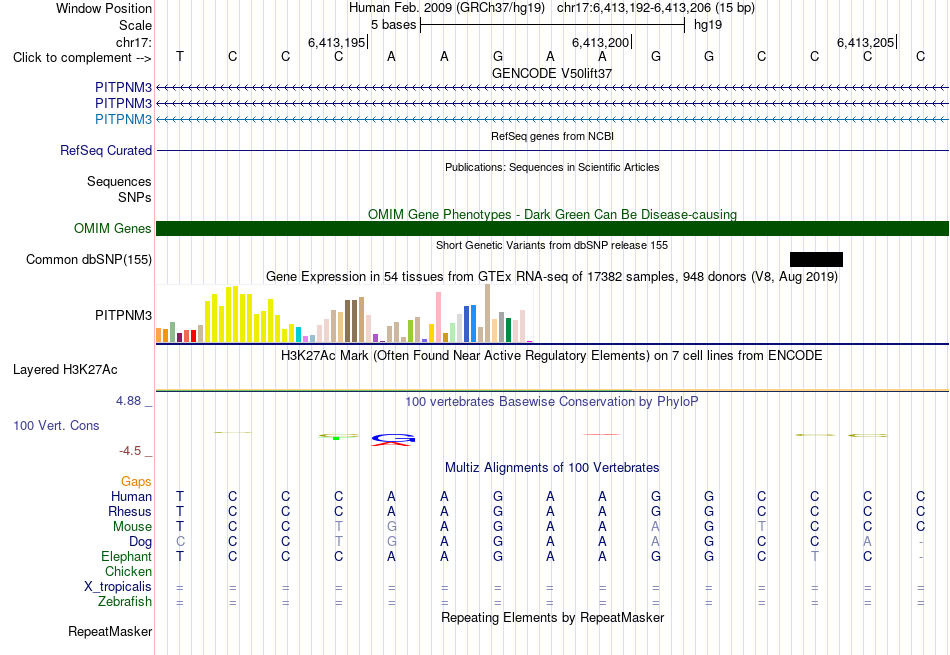Screen dimensions: 950x655
Task: Click '100 vertebrates Basewise Conservation by PhyloP' title
Action: [x=552, y=402]
